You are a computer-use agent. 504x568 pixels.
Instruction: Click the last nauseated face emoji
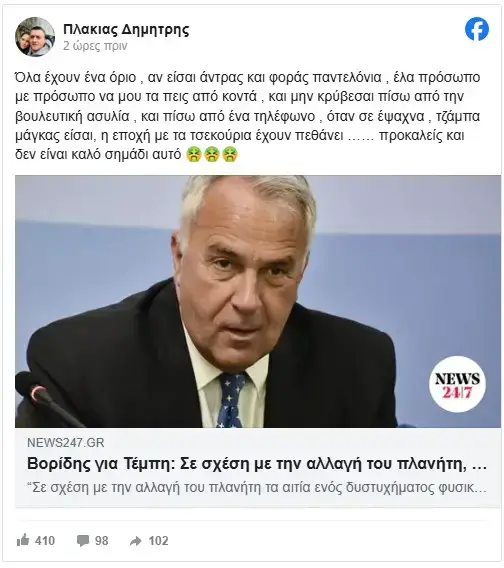[230, 154]
